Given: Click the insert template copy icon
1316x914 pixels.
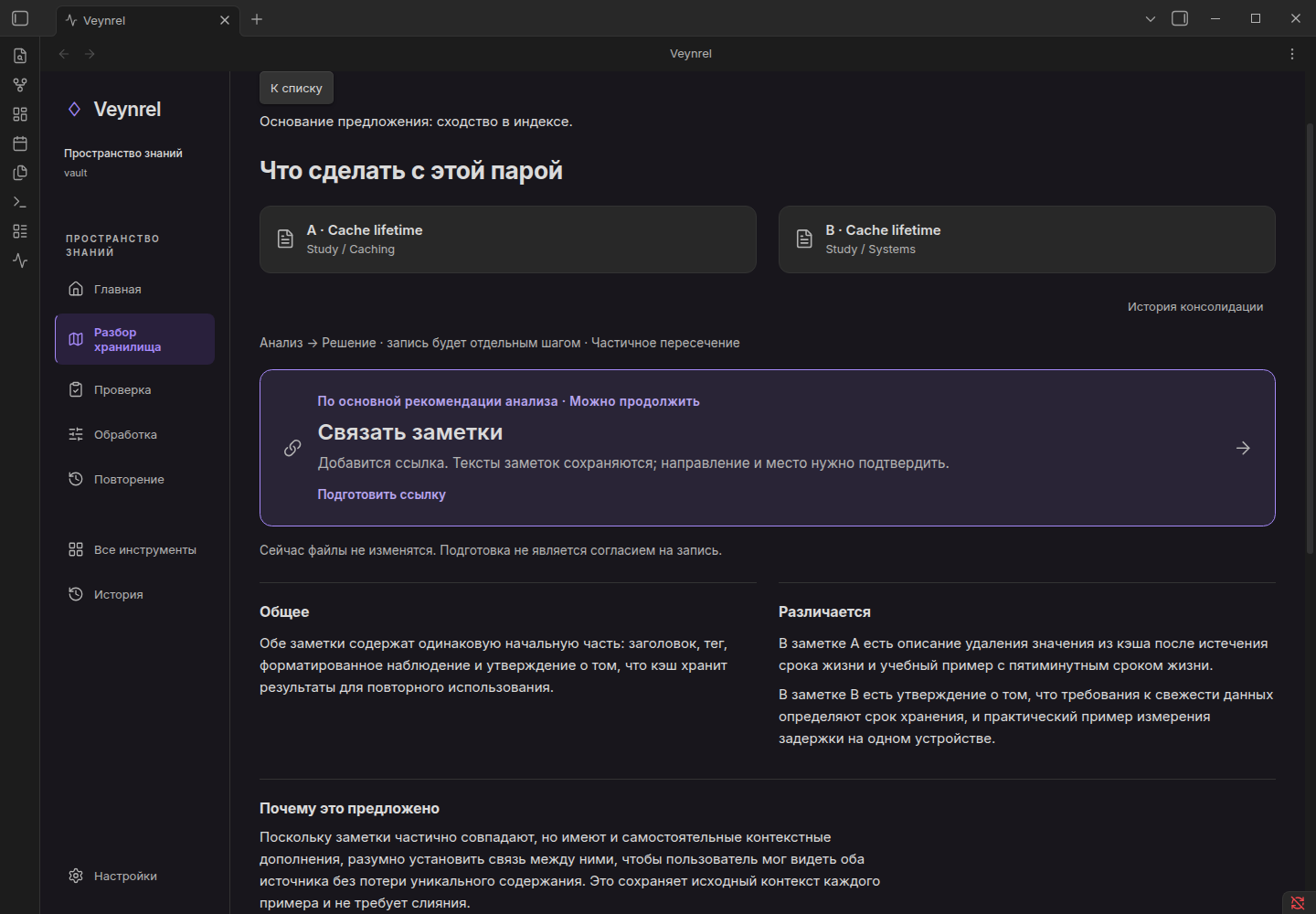Looking at the screenshot, I should 20,173.
